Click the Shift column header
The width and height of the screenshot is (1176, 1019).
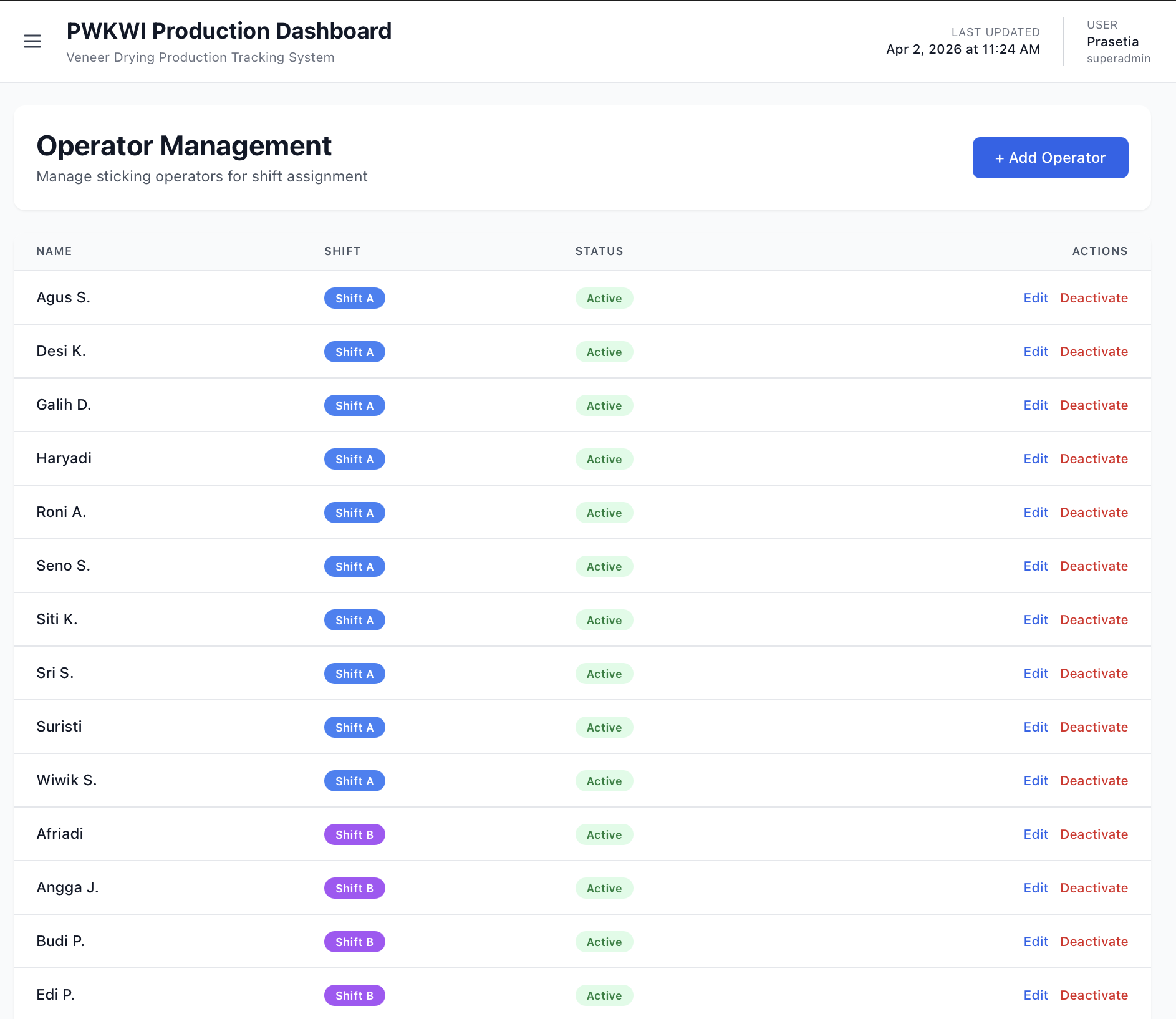342,251
